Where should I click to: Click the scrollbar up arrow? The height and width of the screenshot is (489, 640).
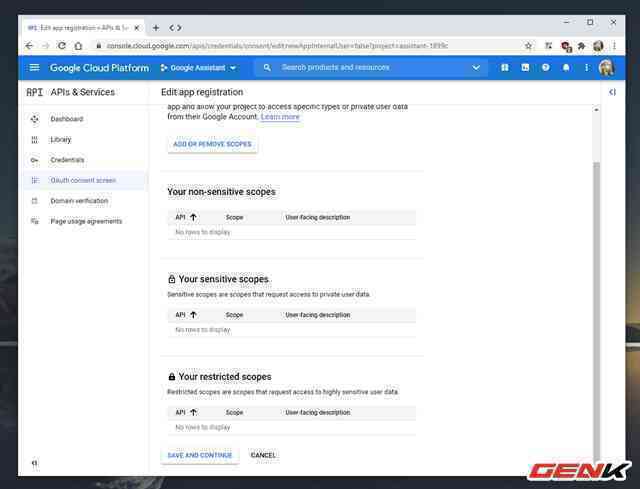tap(596, 110)
